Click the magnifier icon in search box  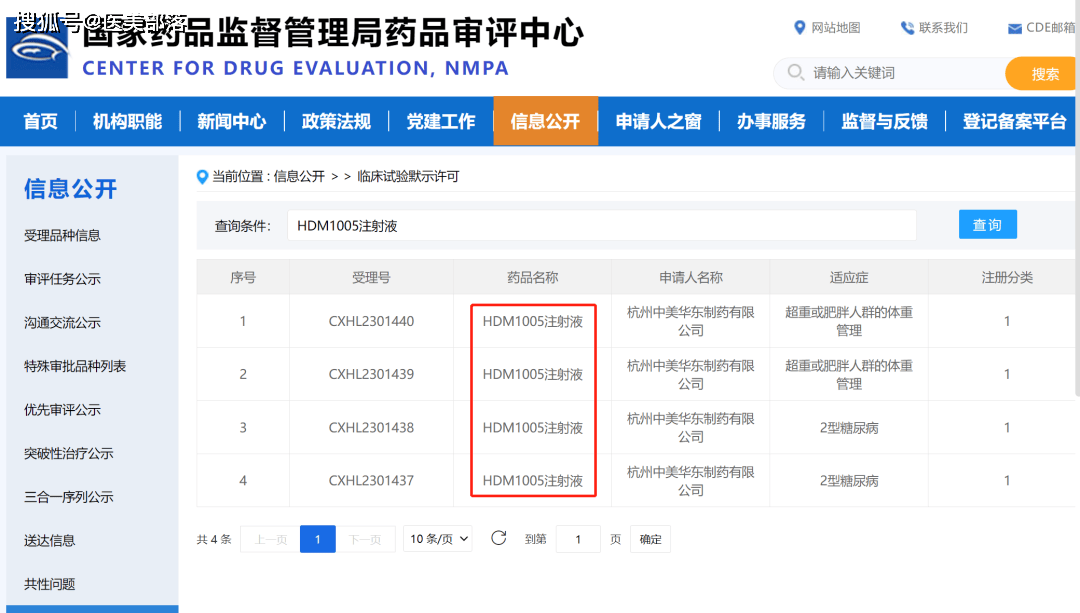coord(796,73)
